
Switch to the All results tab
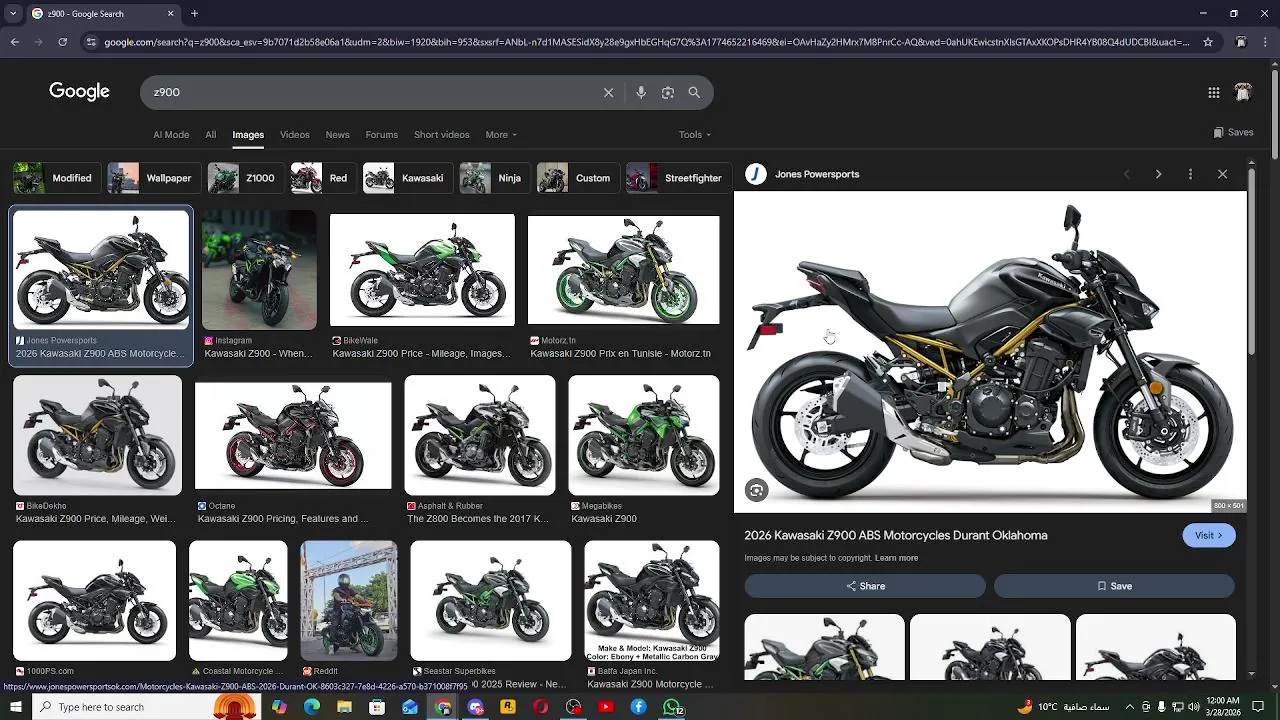tap(210, 134)
